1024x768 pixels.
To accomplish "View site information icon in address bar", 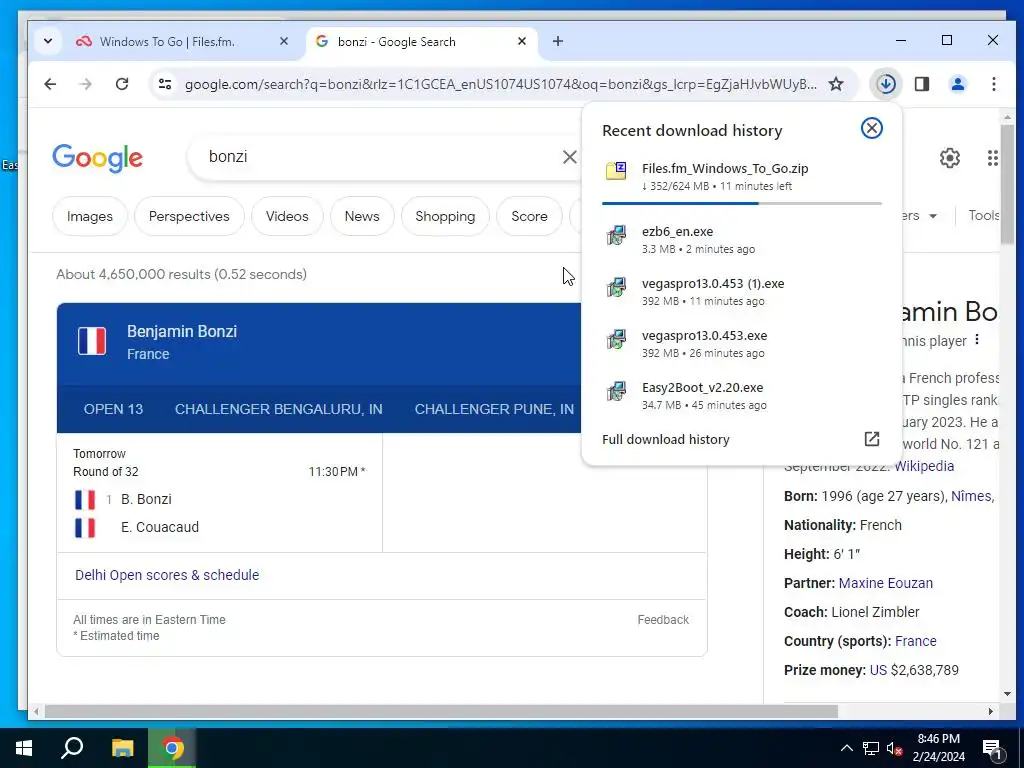I will (165, 84).
